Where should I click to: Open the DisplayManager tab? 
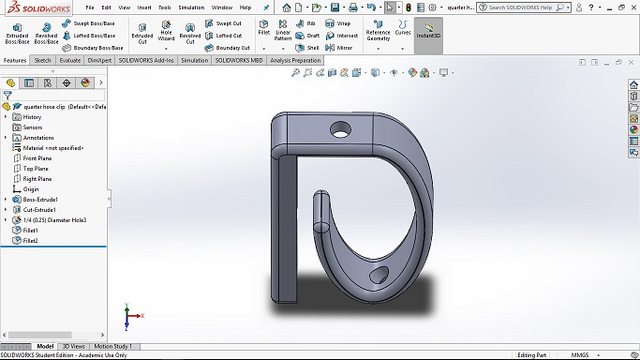point(85,83)
